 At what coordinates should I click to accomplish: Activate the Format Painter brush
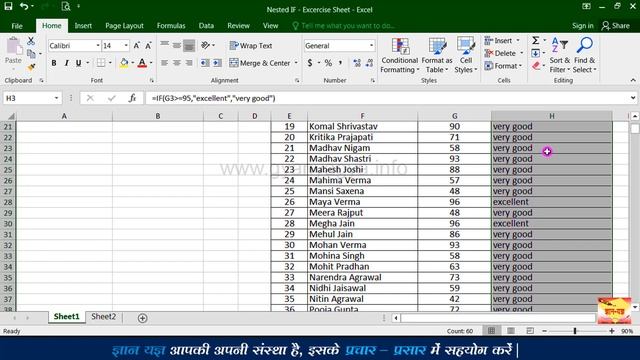coord(31,67)
